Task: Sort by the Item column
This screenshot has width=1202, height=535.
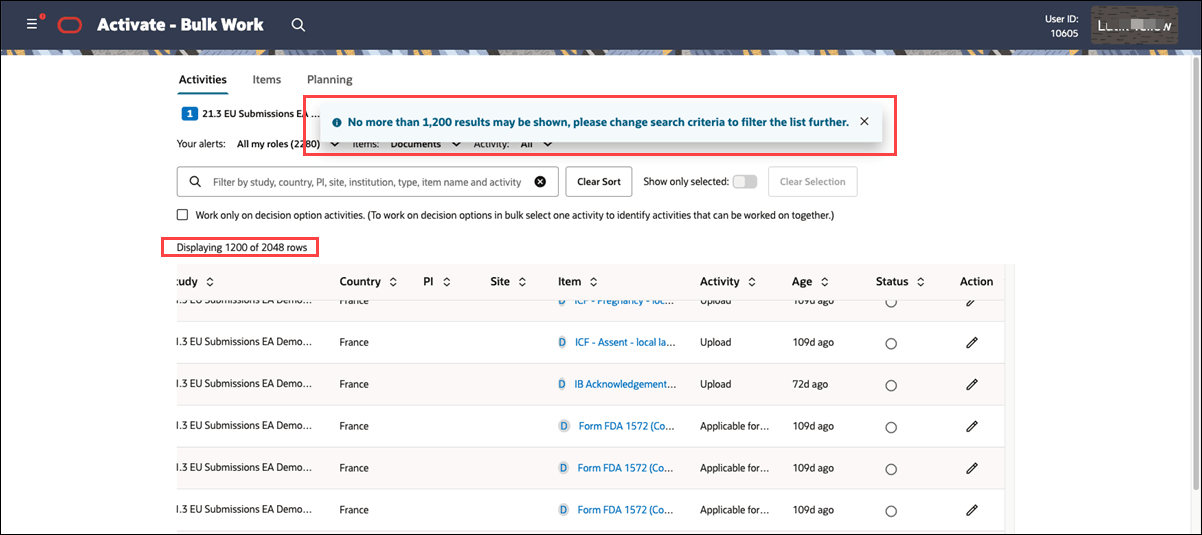Action: pyautogui.click(x=592, y=282)
